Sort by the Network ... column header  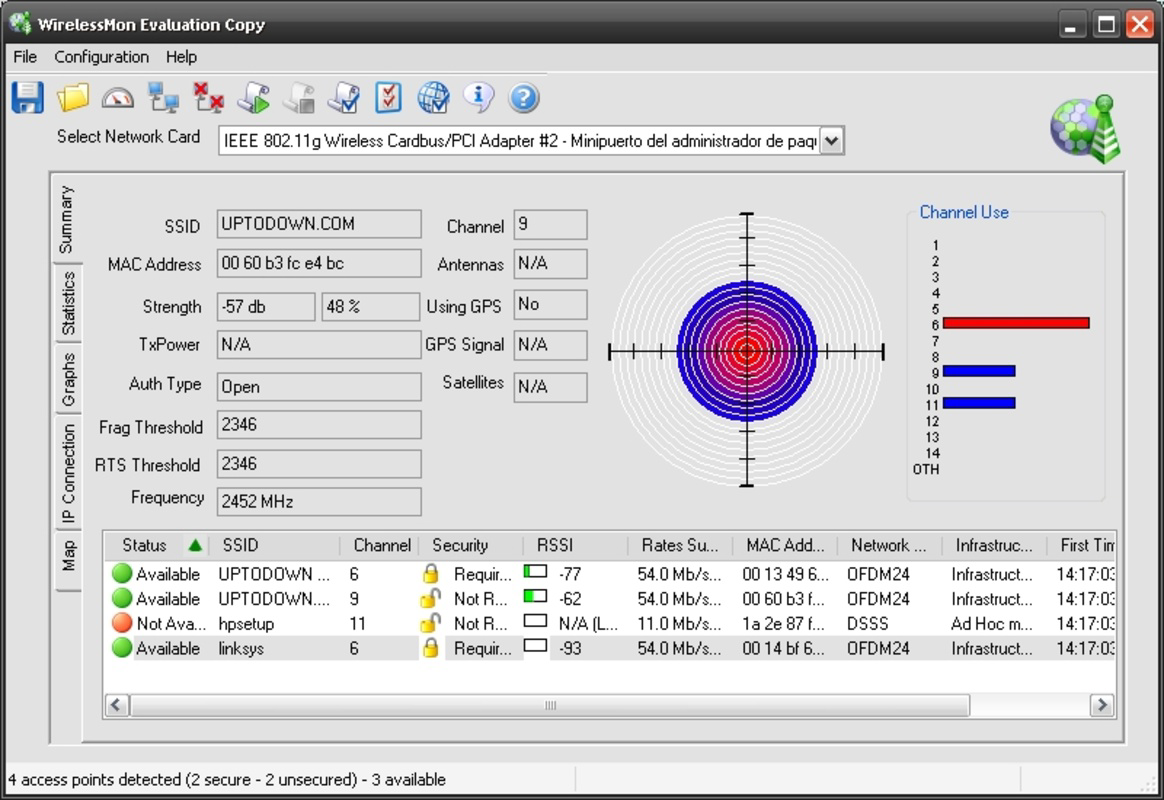(889, 545)
